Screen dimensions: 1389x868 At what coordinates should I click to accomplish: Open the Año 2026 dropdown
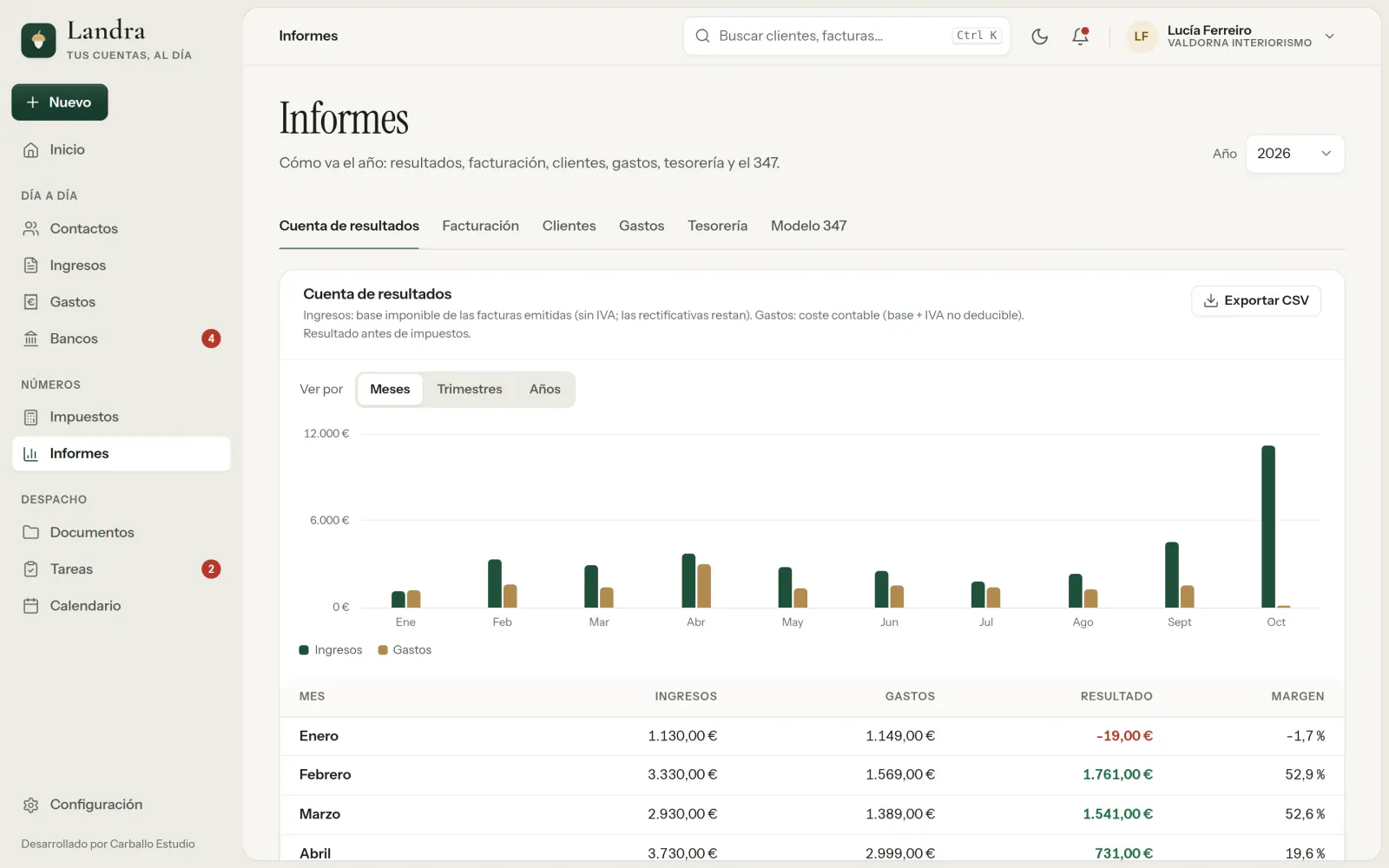[x=1294, y=154]
